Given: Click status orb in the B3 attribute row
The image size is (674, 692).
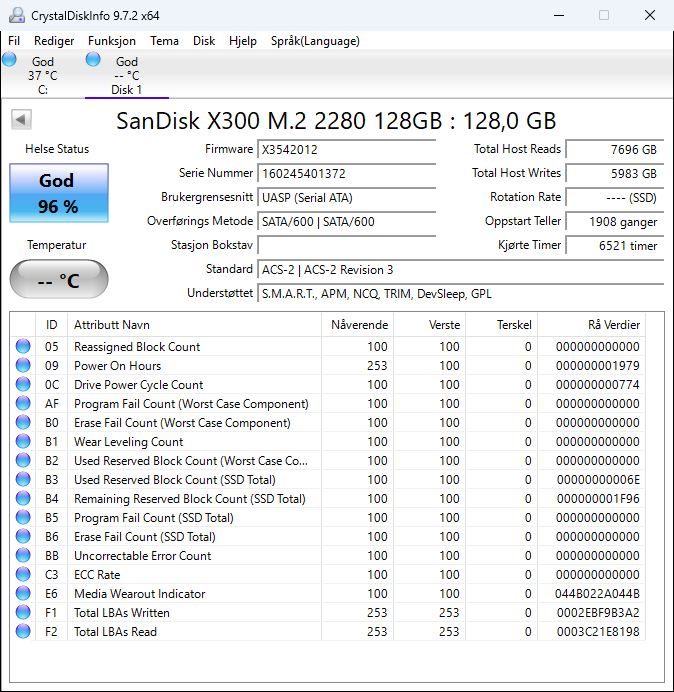Looking at the screenshot, I should (x=23, y=479).
